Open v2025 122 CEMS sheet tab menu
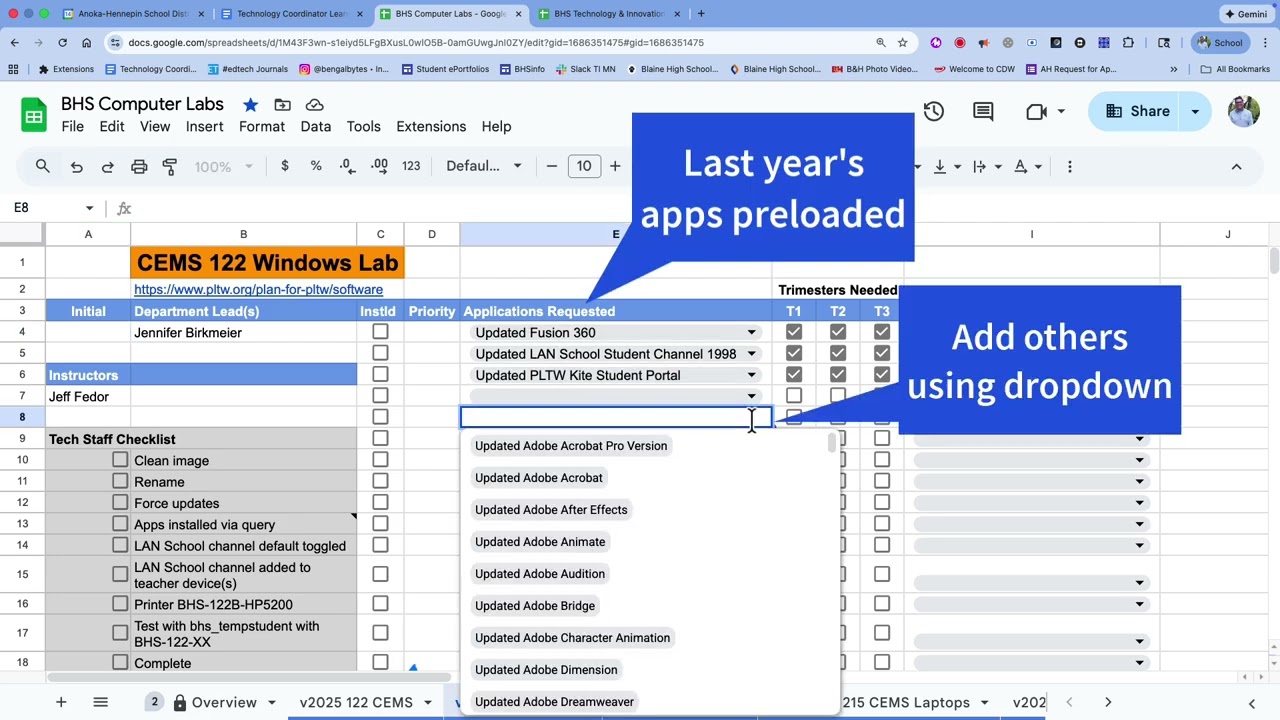Image resolution: width=1280 pixels, height=720 pixels. pyautogui.click(x=428, y=703)
